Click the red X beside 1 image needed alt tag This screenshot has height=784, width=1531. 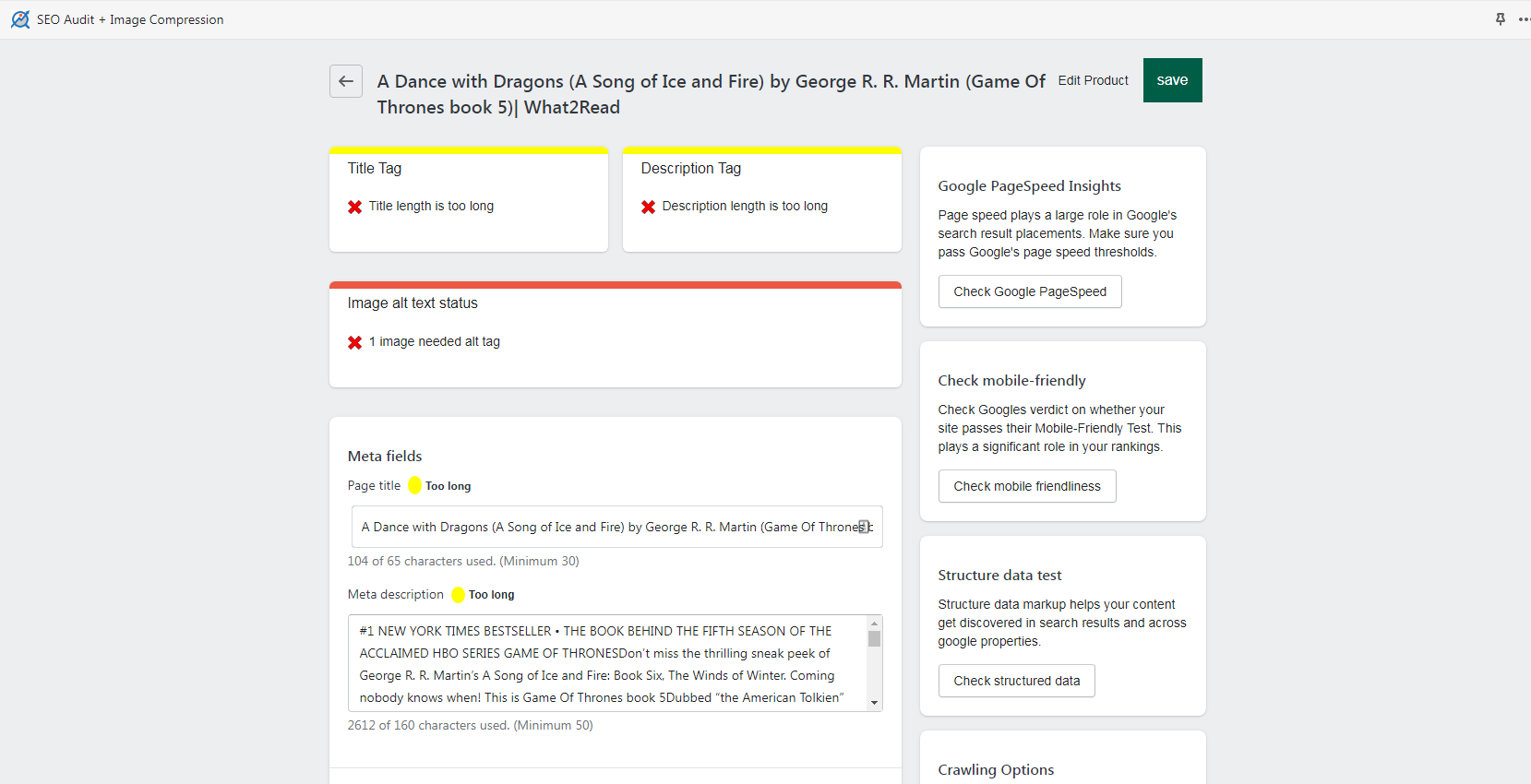354,342
